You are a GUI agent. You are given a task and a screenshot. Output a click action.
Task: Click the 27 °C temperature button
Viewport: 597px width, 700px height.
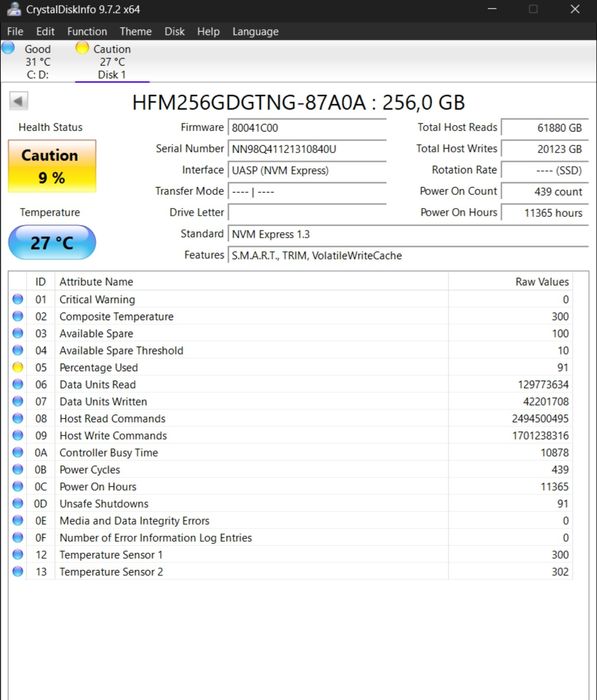coord(52,242)
